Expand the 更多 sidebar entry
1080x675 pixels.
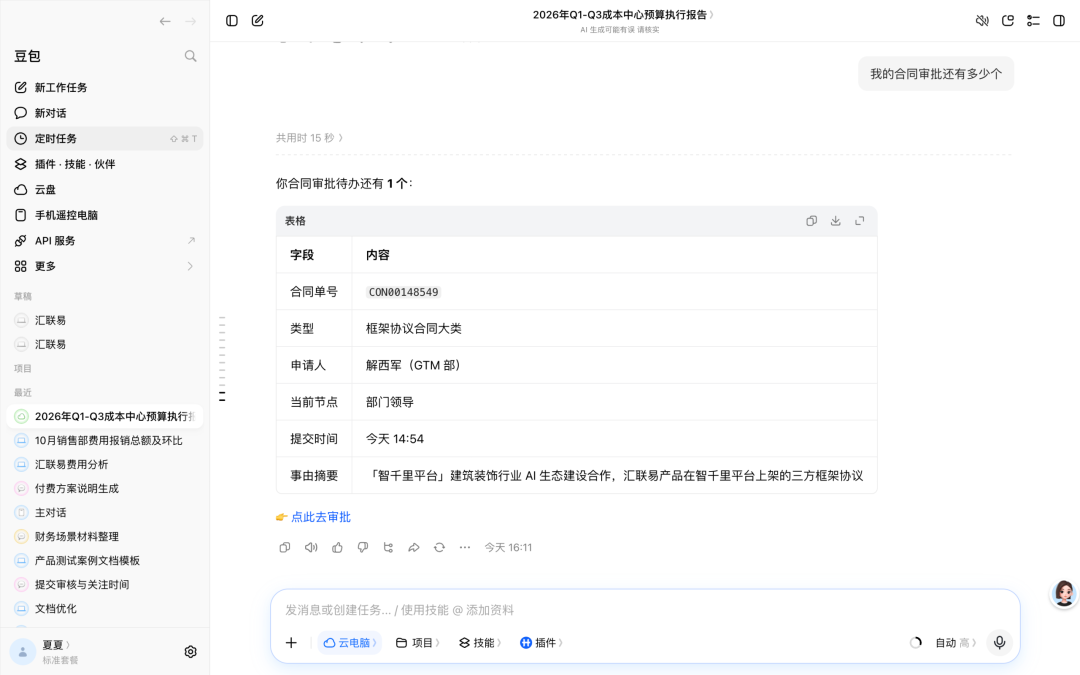(x=105, y=267)
